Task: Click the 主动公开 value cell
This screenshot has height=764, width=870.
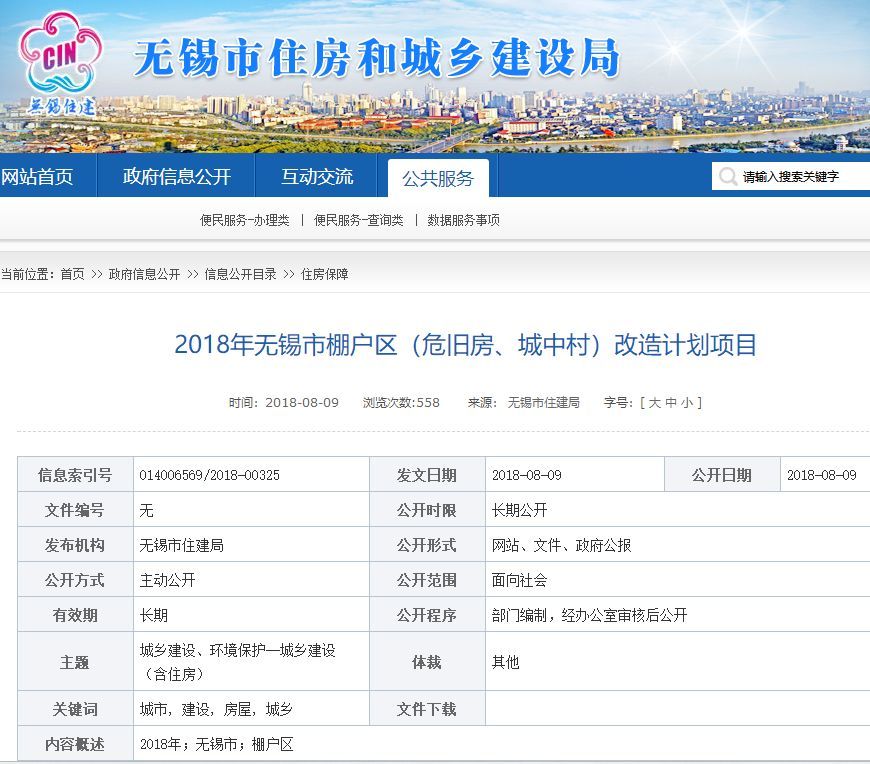Action: [251, 580]
